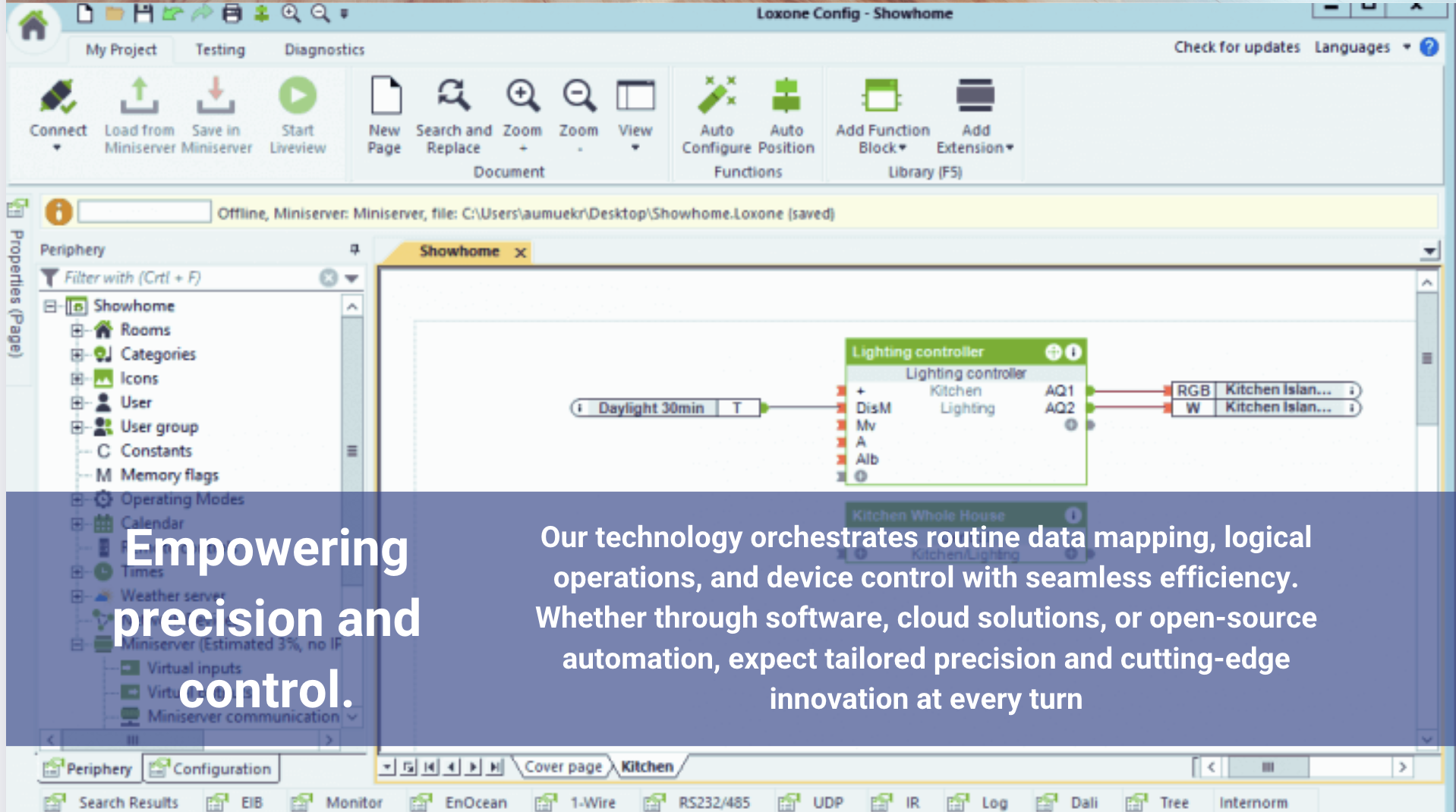Click the blue help question icon
The image size is (1456, 812).
(1429, 47)
